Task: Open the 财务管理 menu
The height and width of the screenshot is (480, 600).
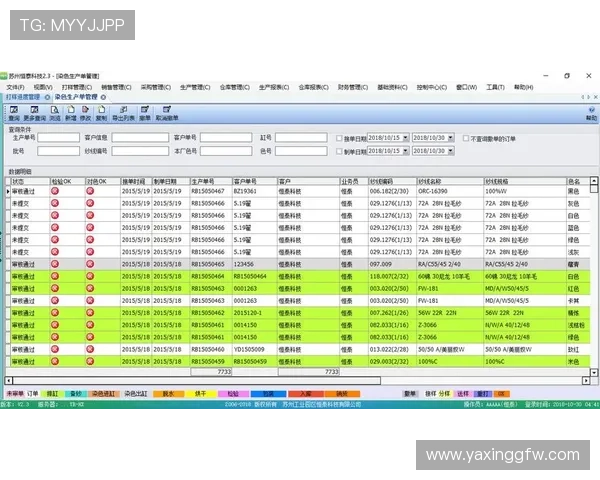Action: pos(350,87)
